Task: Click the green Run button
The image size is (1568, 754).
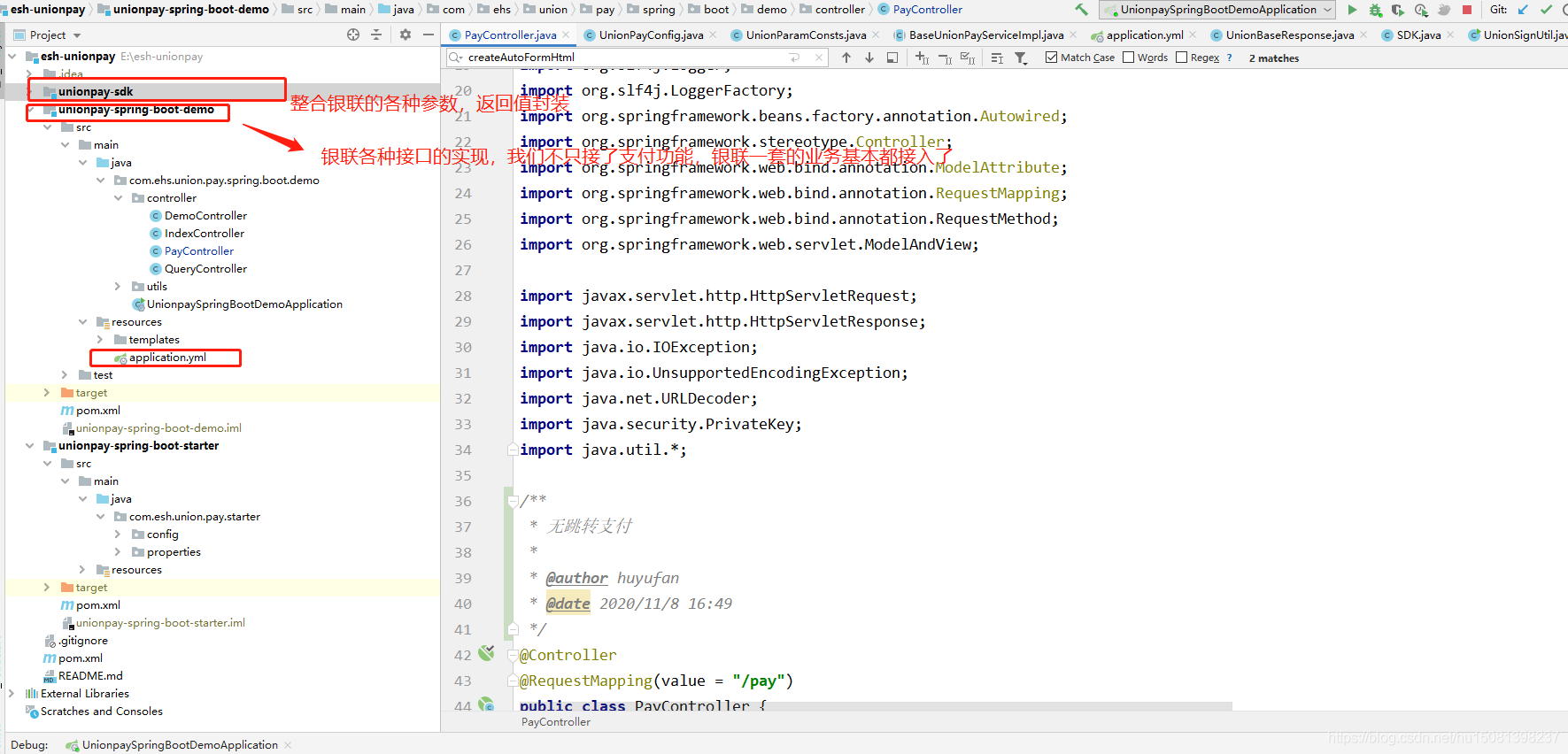Action: 1352,10
